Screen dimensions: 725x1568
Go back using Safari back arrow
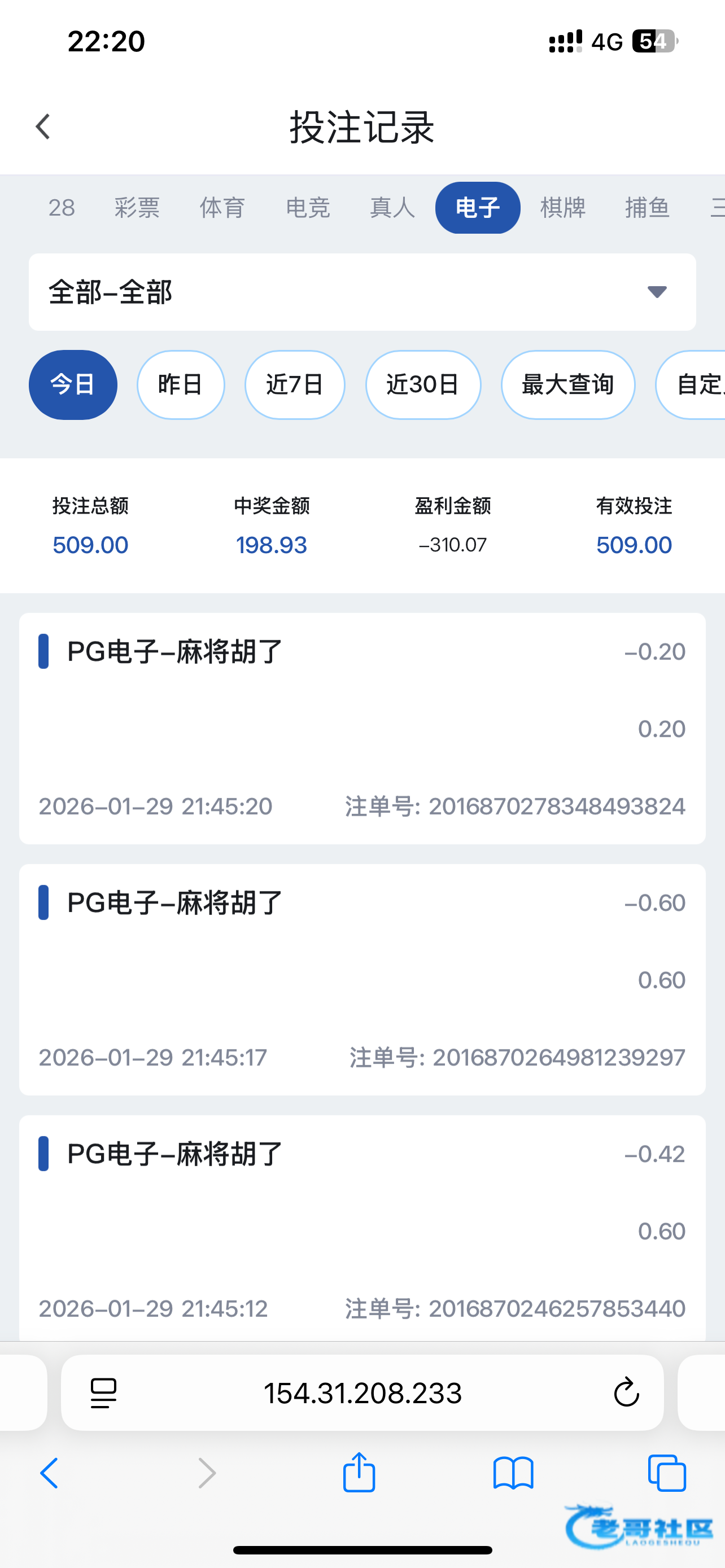click(49, 1473)
